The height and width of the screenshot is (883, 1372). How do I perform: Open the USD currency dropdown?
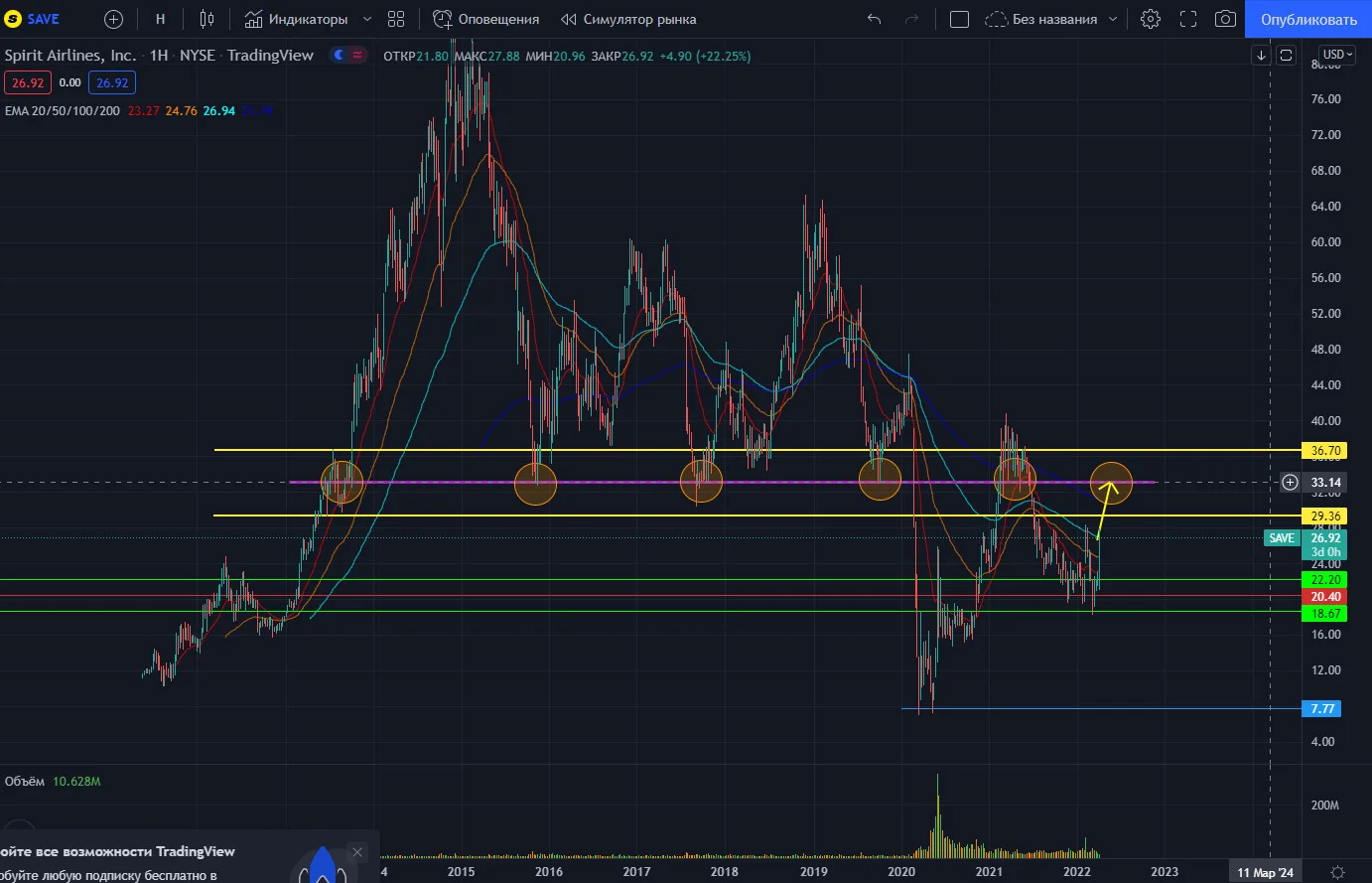point(1338,55)
